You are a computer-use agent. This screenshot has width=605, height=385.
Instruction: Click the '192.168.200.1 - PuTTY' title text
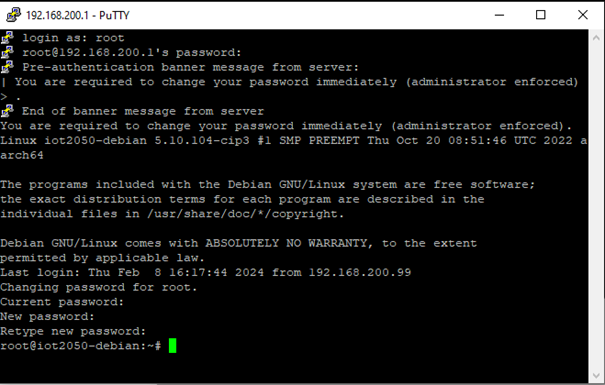(78, 15)
